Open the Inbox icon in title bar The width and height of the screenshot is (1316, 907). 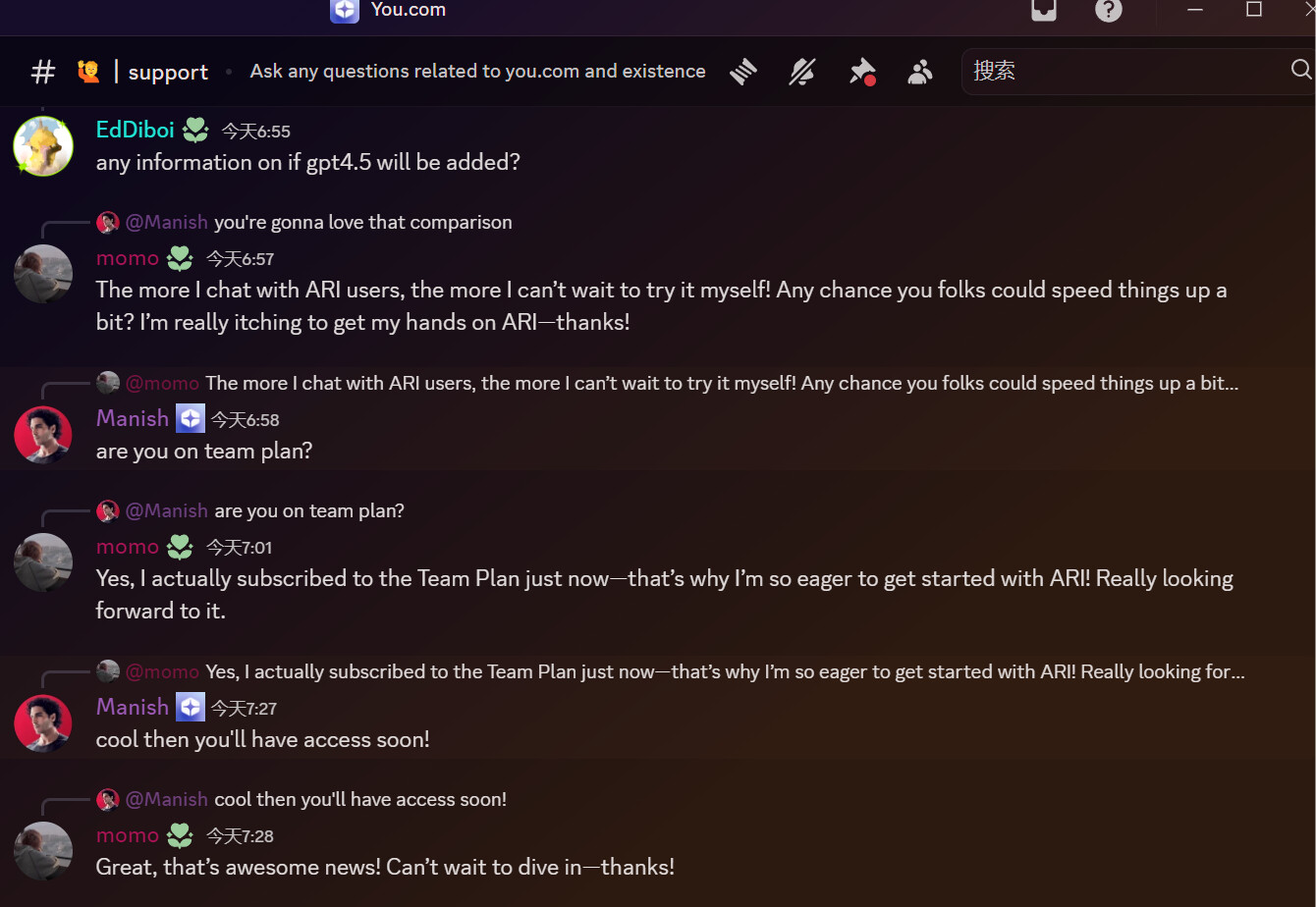1044,11
